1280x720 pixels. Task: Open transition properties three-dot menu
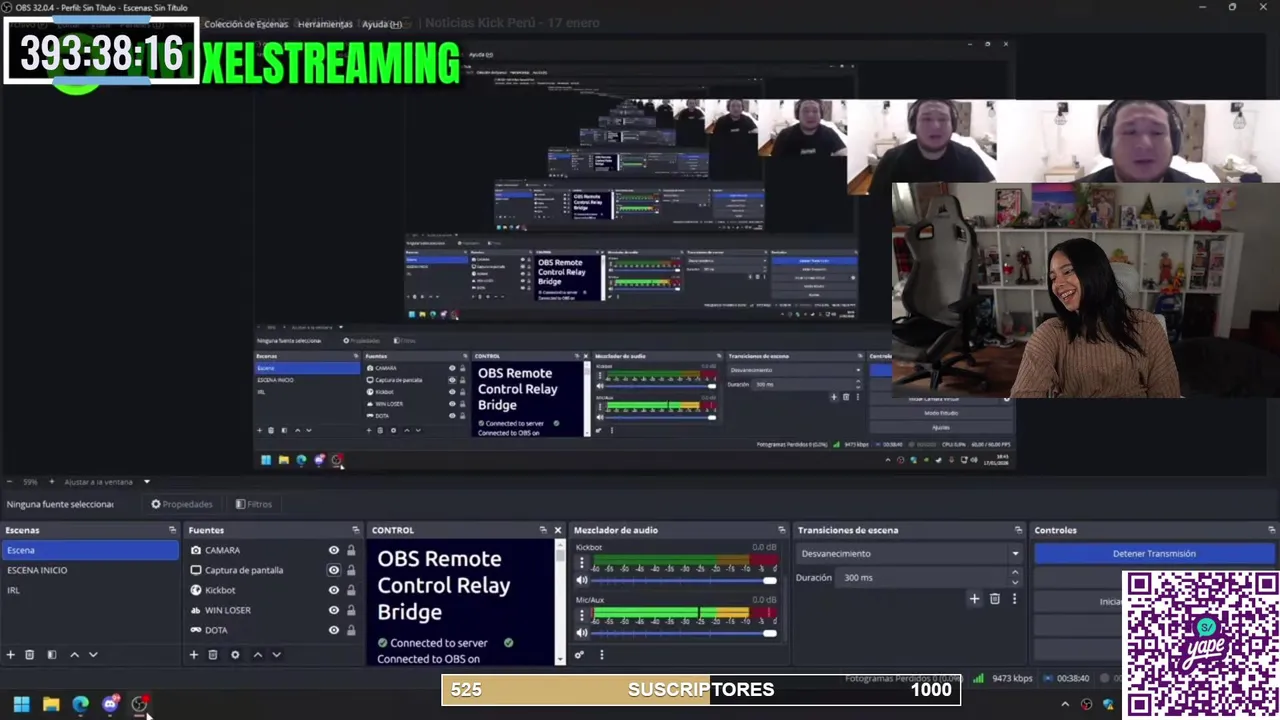[x=1014, y=599]
